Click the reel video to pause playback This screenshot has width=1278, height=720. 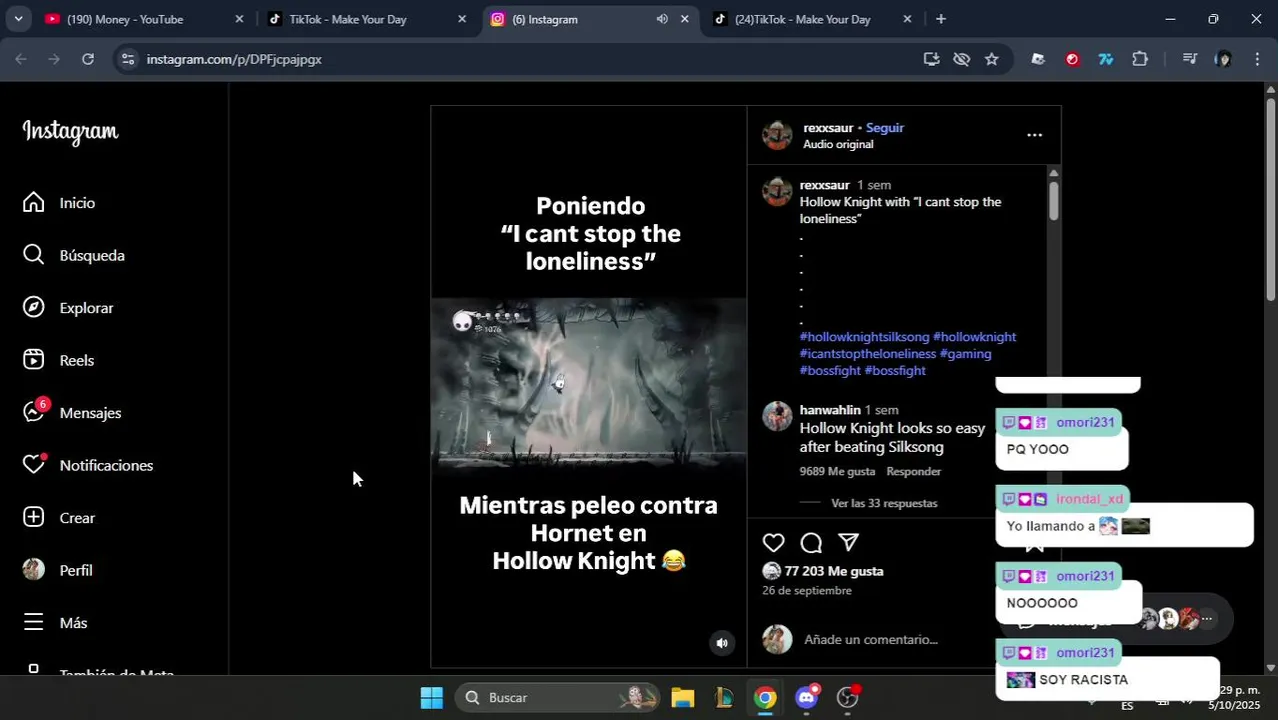click(589, 386)
